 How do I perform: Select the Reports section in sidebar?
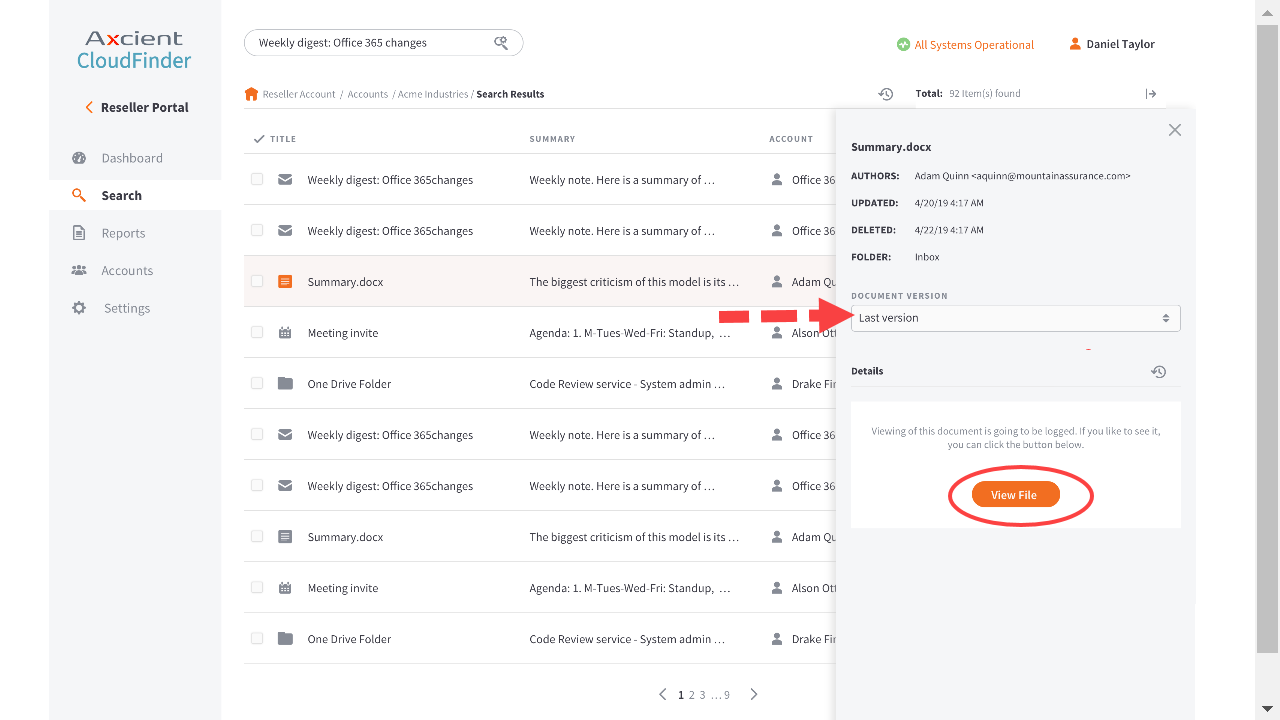point(123,232)
